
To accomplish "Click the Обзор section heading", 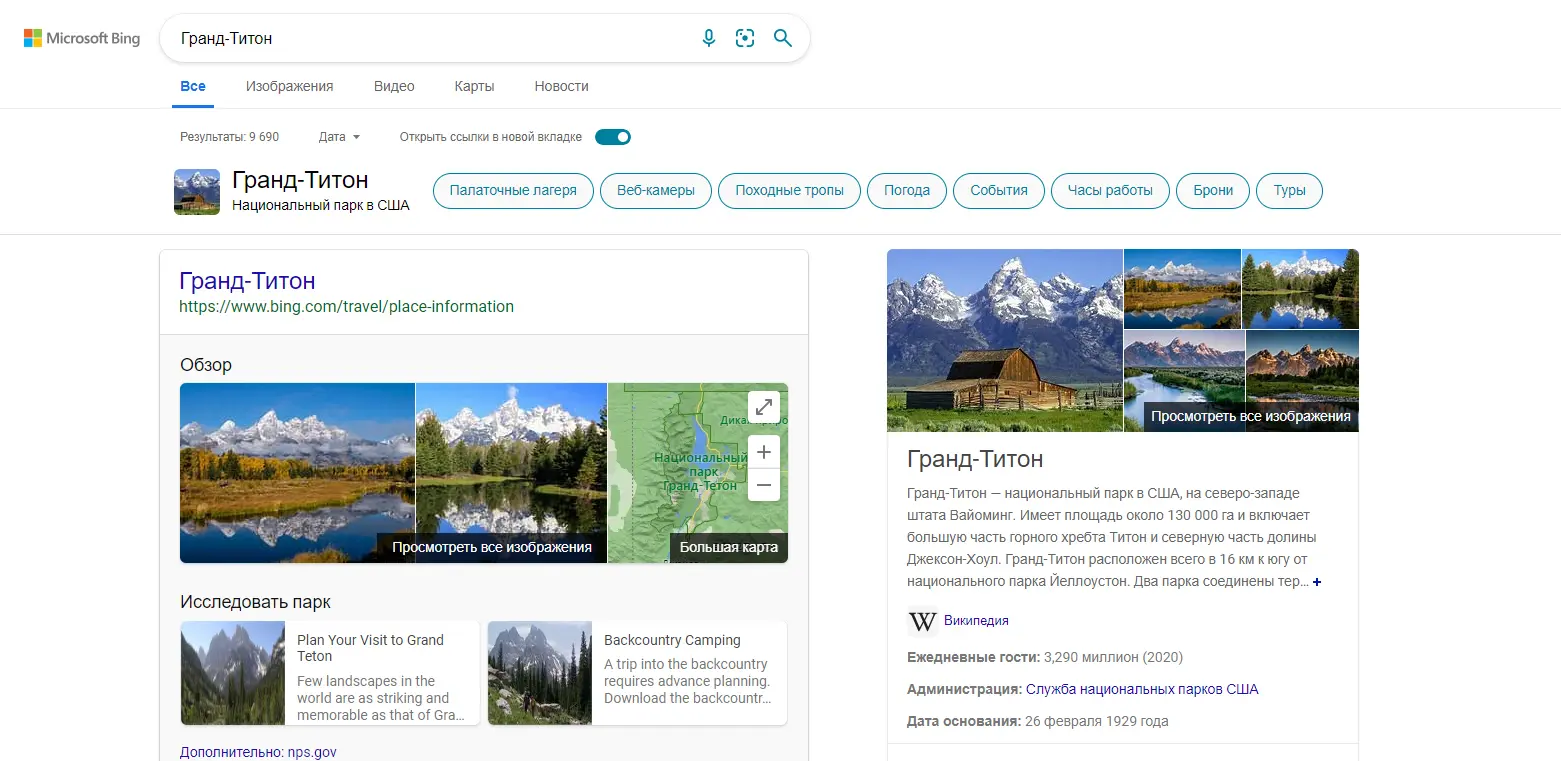I will [x=206, y=365].
